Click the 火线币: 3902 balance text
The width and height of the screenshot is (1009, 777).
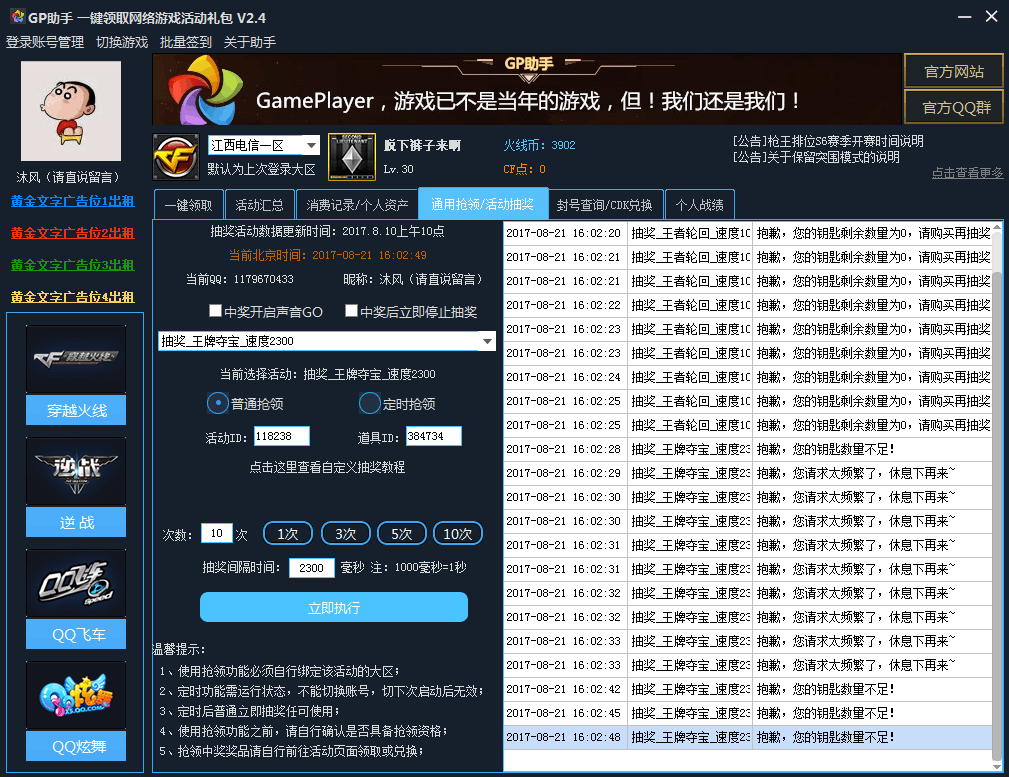pos(539,145)
